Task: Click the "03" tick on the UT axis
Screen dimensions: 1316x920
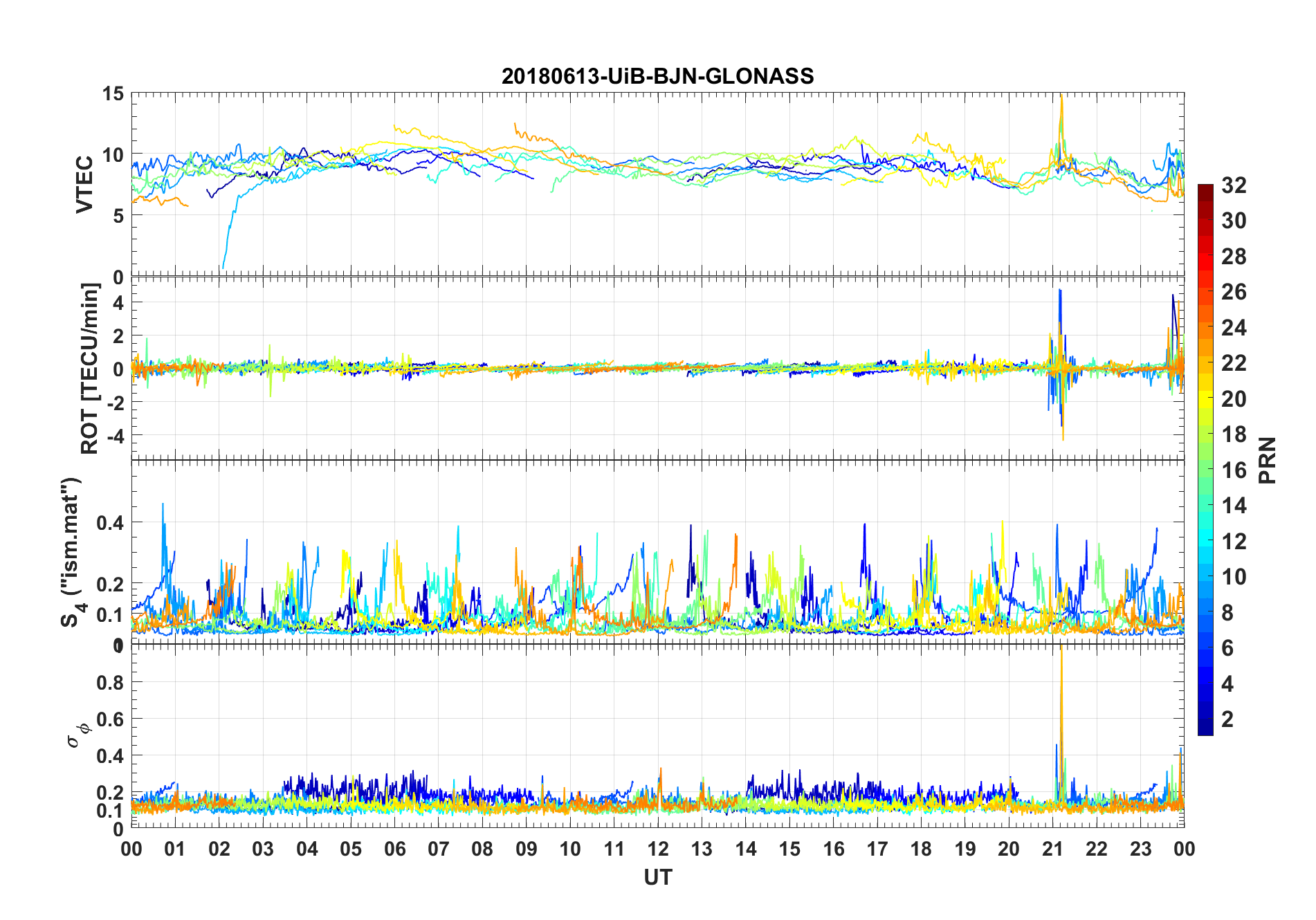Action: (263, 849)
